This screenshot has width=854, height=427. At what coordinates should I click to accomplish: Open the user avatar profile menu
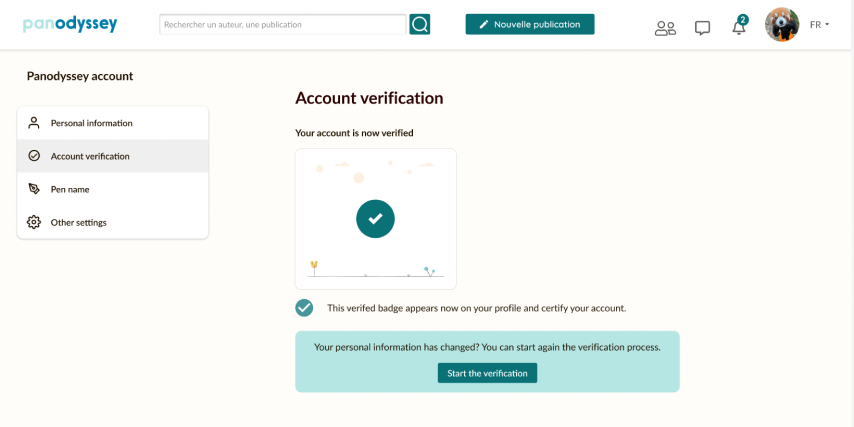tap(782, 24)
